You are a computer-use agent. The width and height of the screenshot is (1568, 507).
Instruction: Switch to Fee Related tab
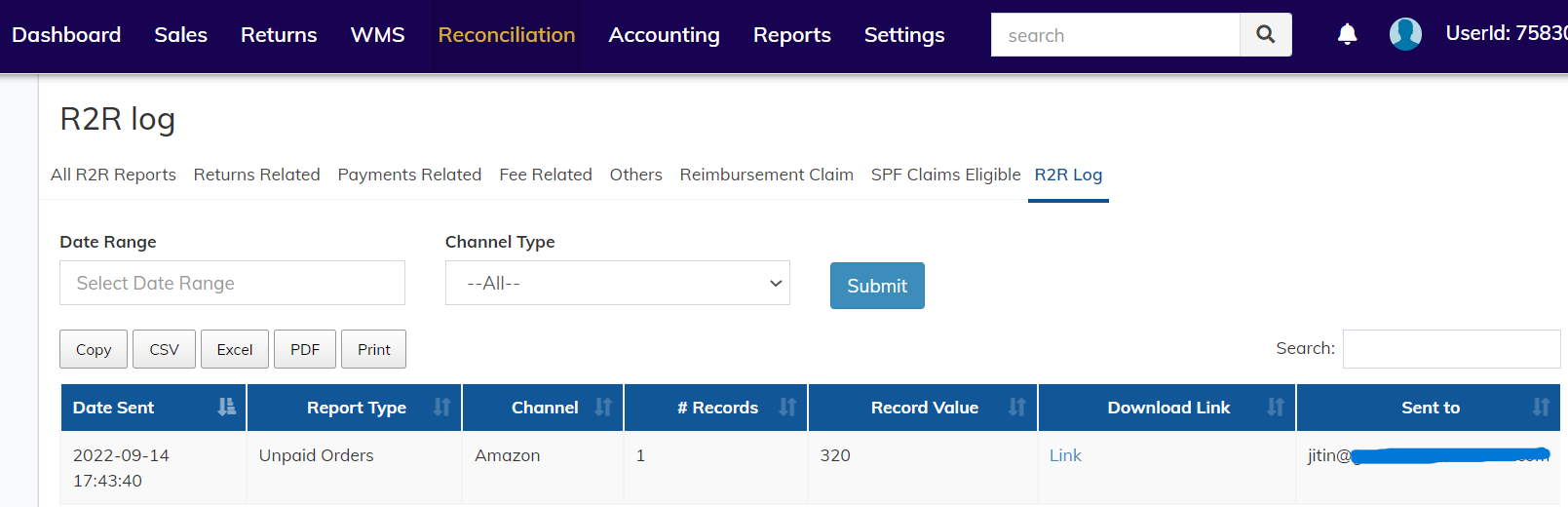click(x=546, y=175)
